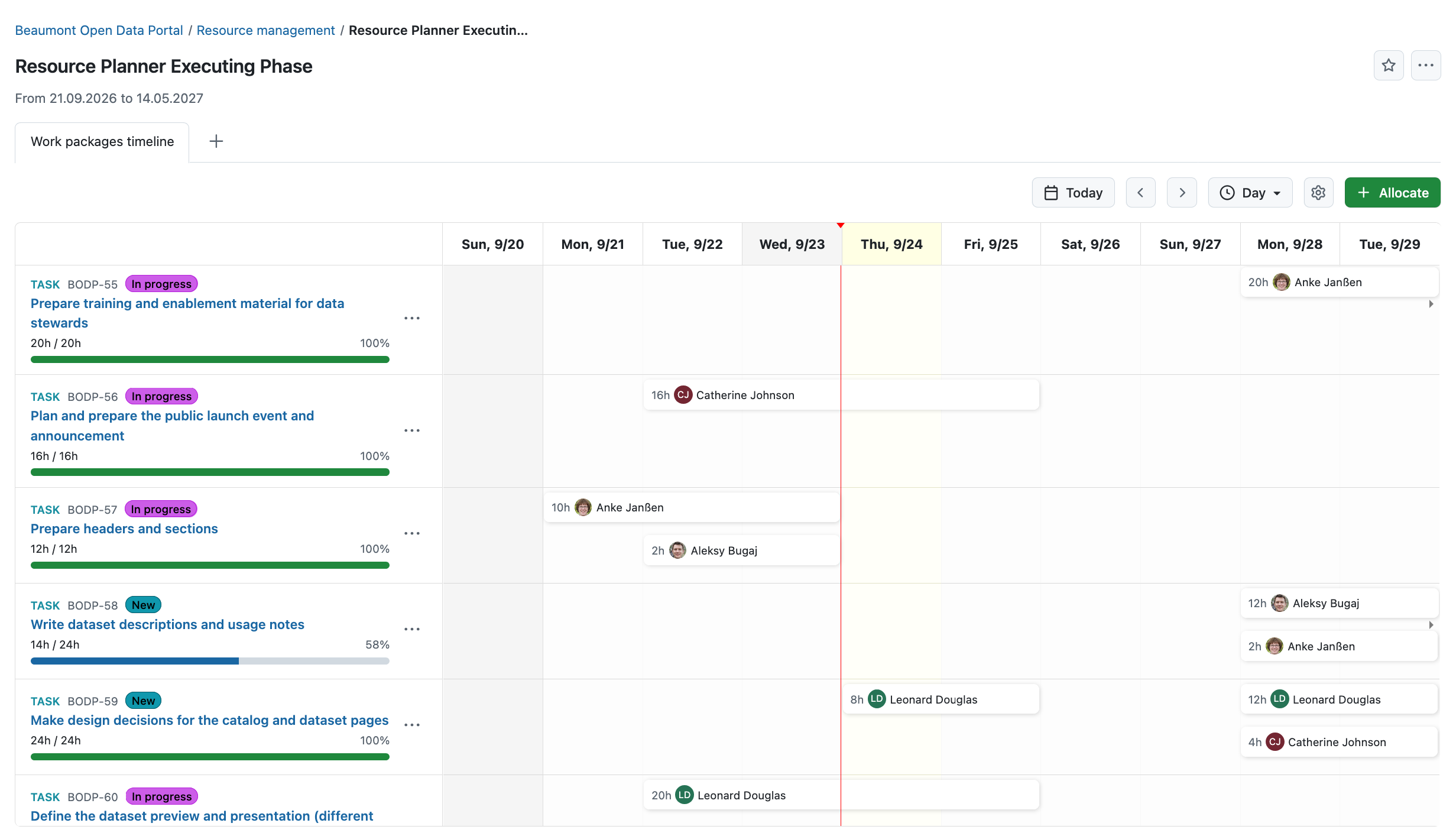This screenshot has width=1456, height=836.
Task: Open task Prepare training and enablement material
Action: 187,313
